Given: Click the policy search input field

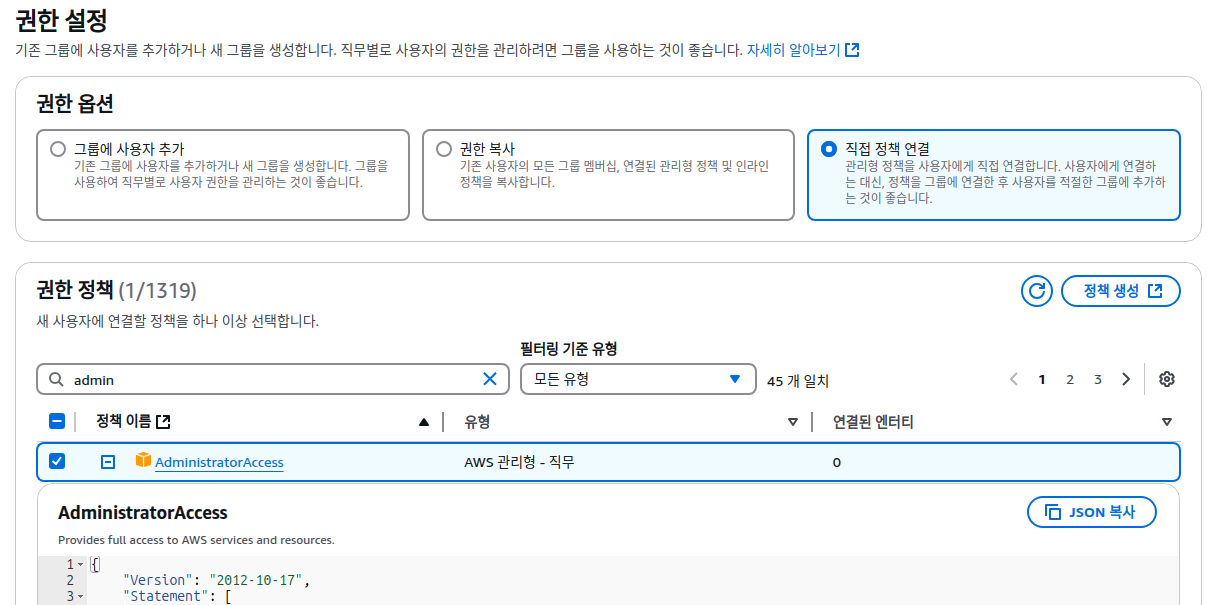Looking at the screenshot, I should coord(273,379).
